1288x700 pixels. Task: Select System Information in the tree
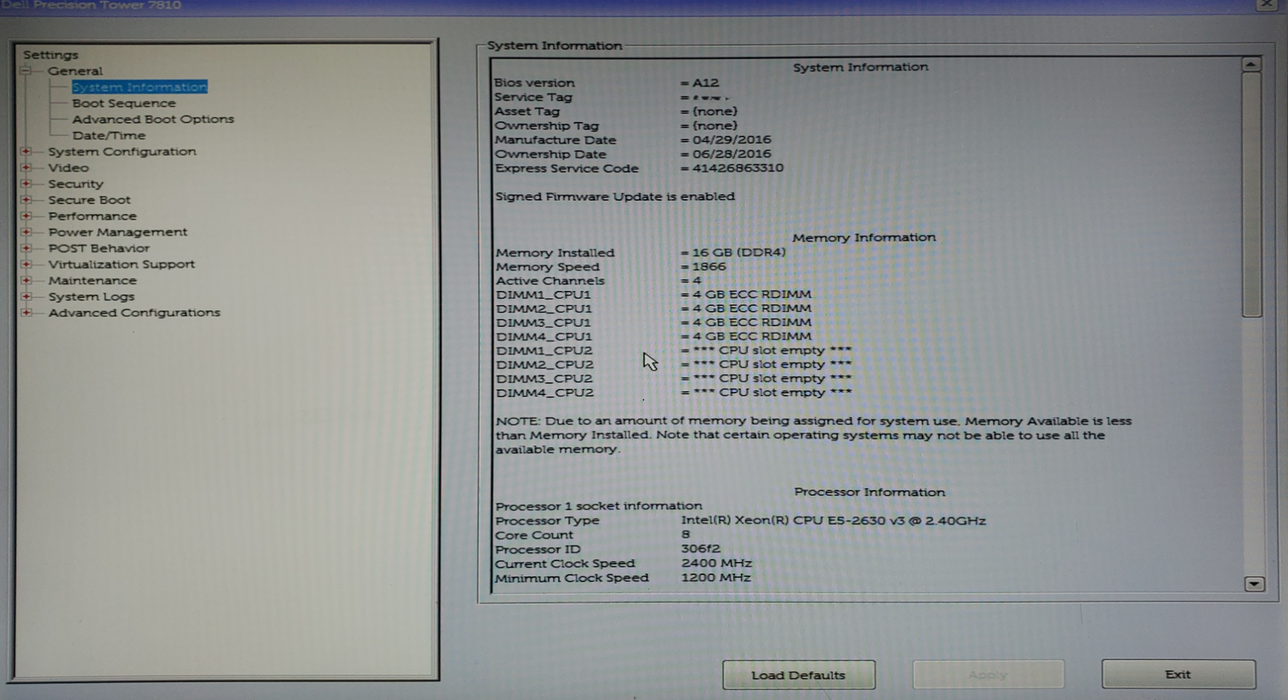pos(139,87)
